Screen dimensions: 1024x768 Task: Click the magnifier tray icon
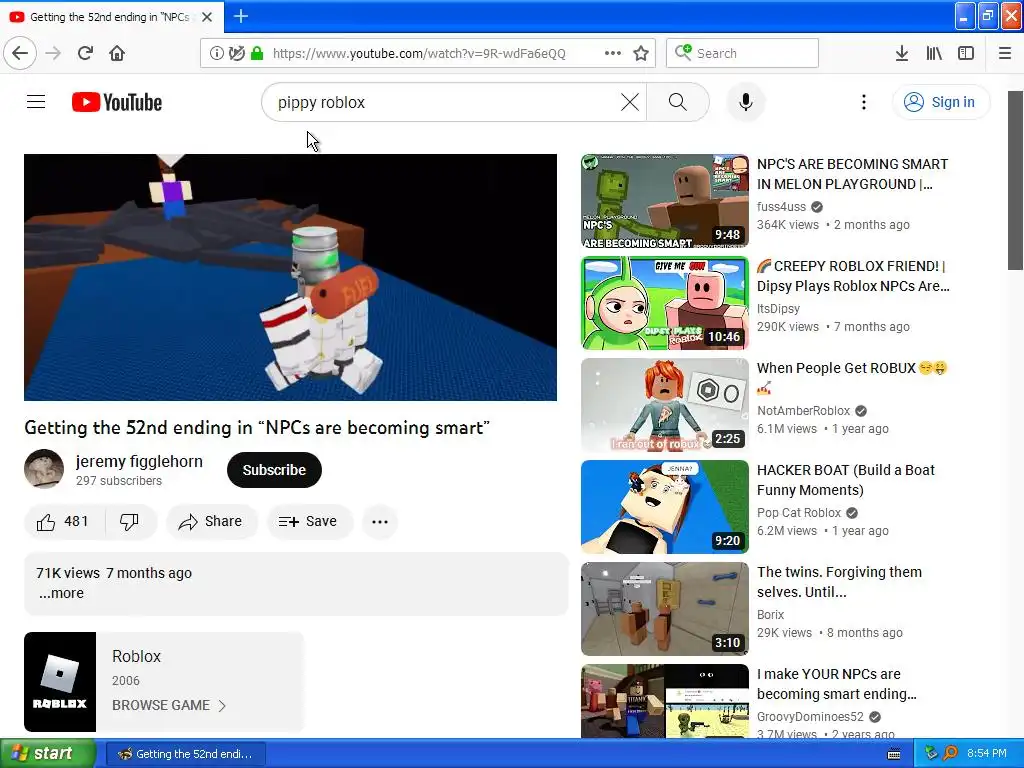coord(950,754)
